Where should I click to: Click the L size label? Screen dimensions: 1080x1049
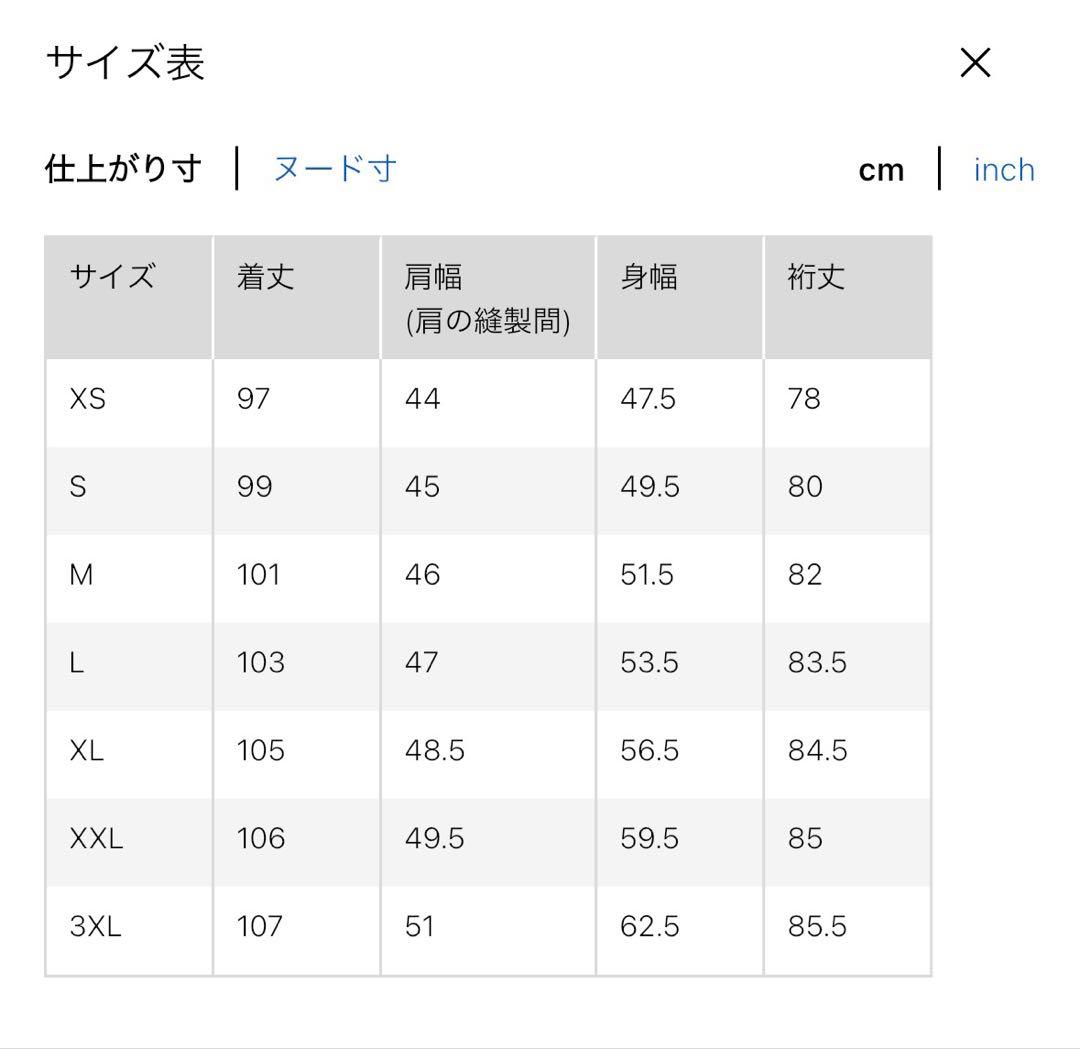point(77,662)
